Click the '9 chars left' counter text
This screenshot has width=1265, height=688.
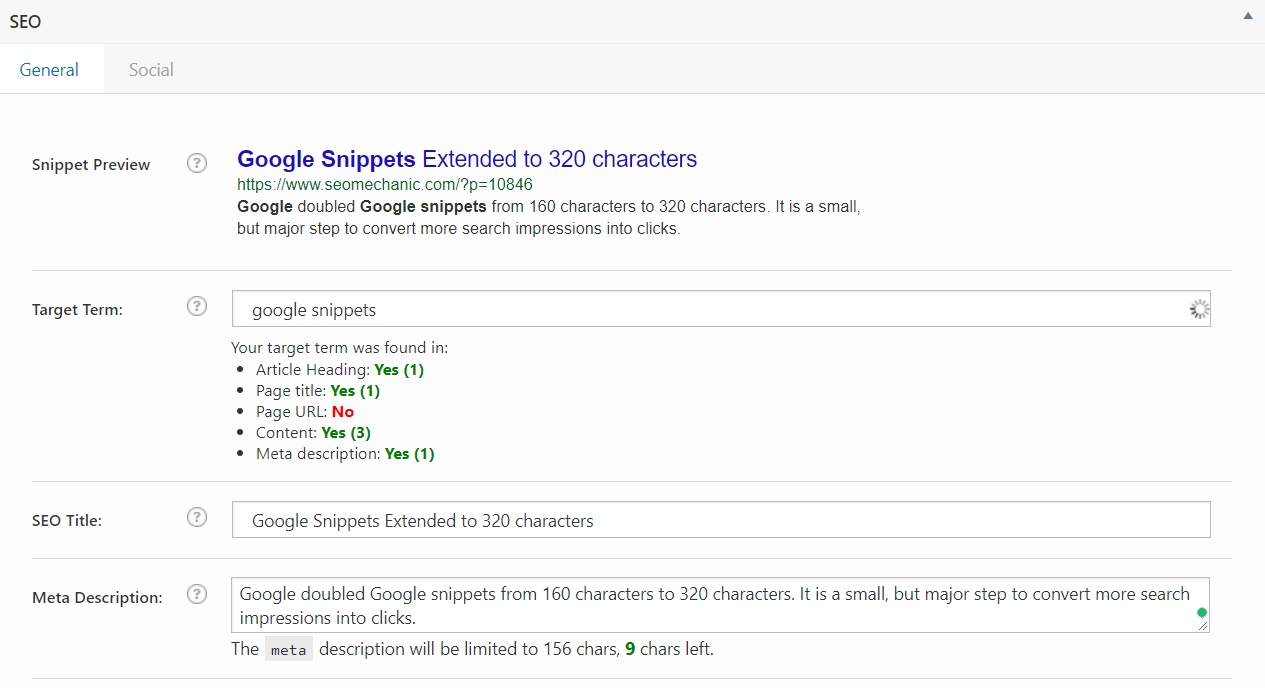coord(668,649)
